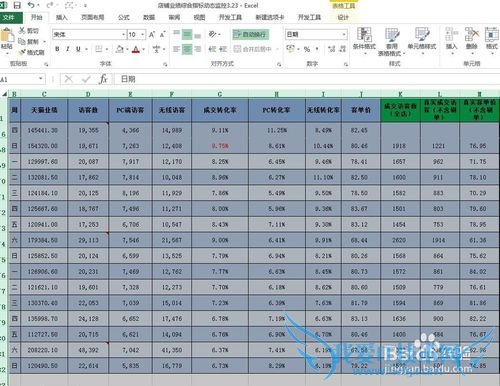
Task: Click Merge & Center (合并后居中) button
Action: [253, 49]
